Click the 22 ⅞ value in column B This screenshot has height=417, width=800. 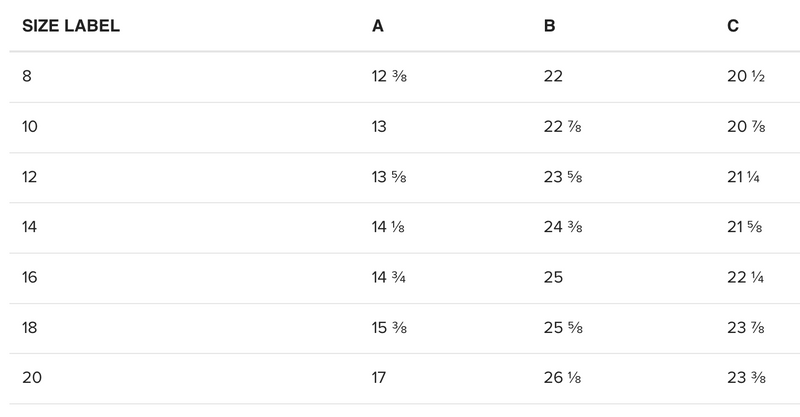563,127
